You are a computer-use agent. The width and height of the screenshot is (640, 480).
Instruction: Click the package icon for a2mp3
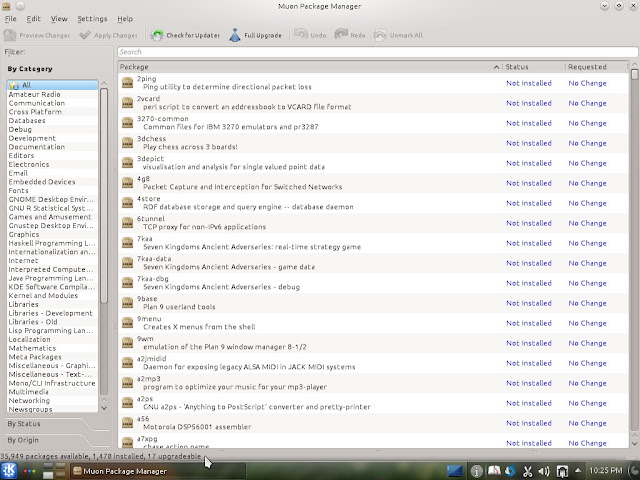point(128,383)
